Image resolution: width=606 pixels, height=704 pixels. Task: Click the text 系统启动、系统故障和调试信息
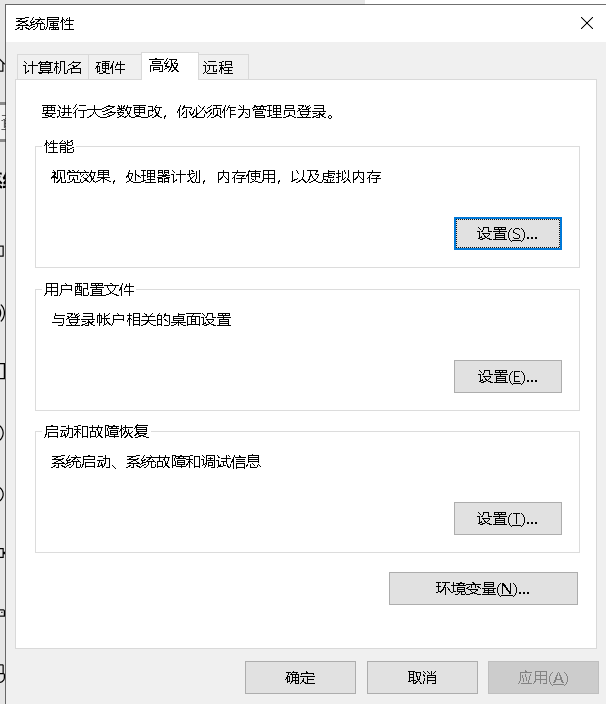pos(156,462)
